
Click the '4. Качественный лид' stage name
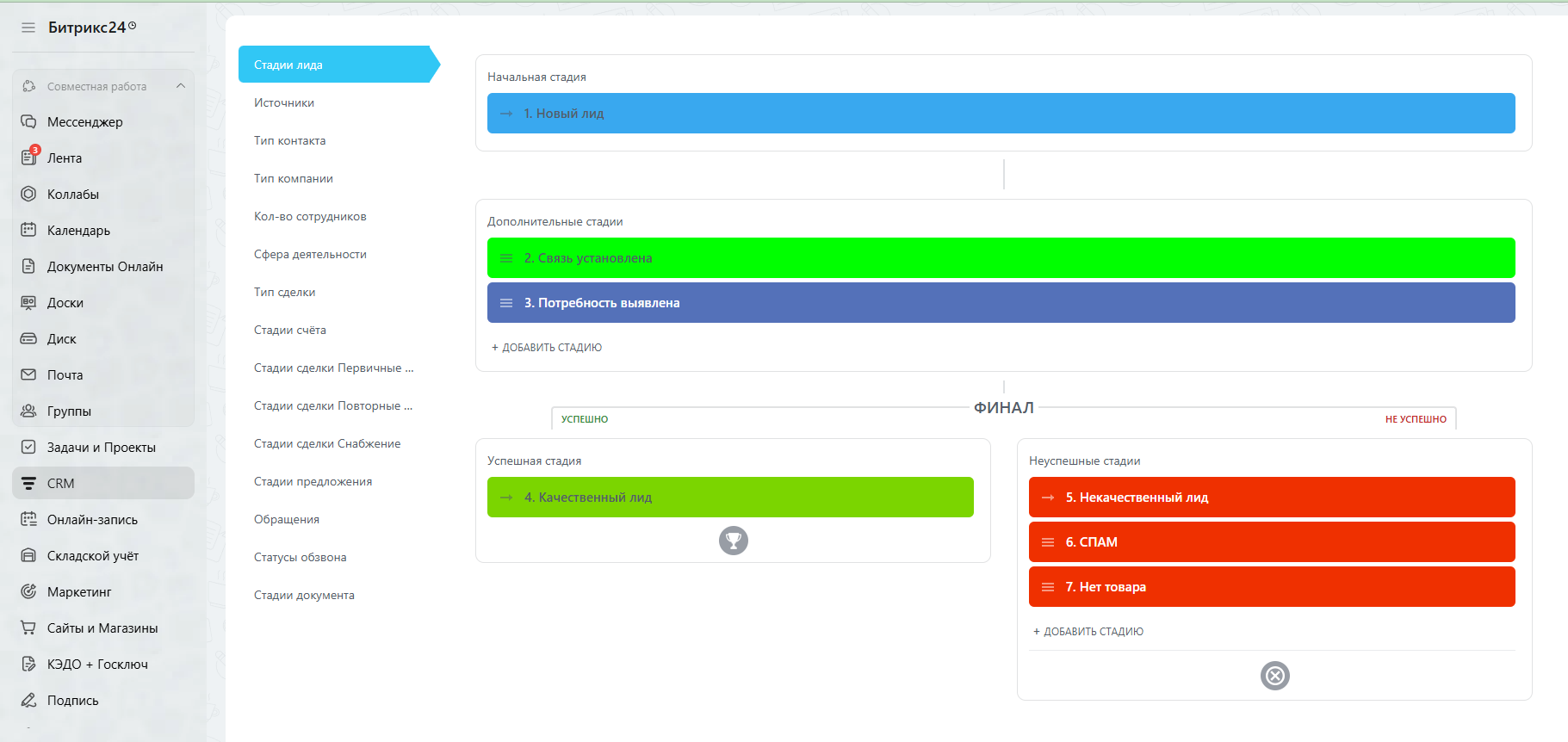coord(588,498)
